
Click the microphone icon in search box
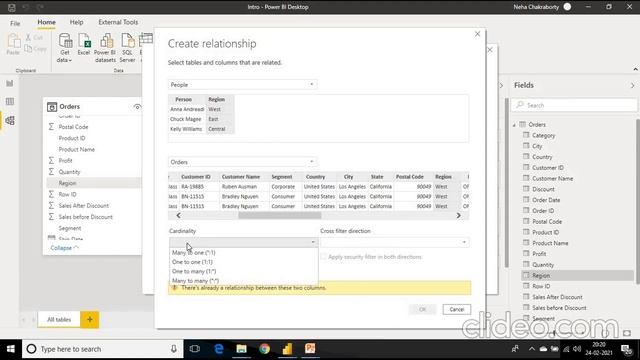[x=173, y=349]
